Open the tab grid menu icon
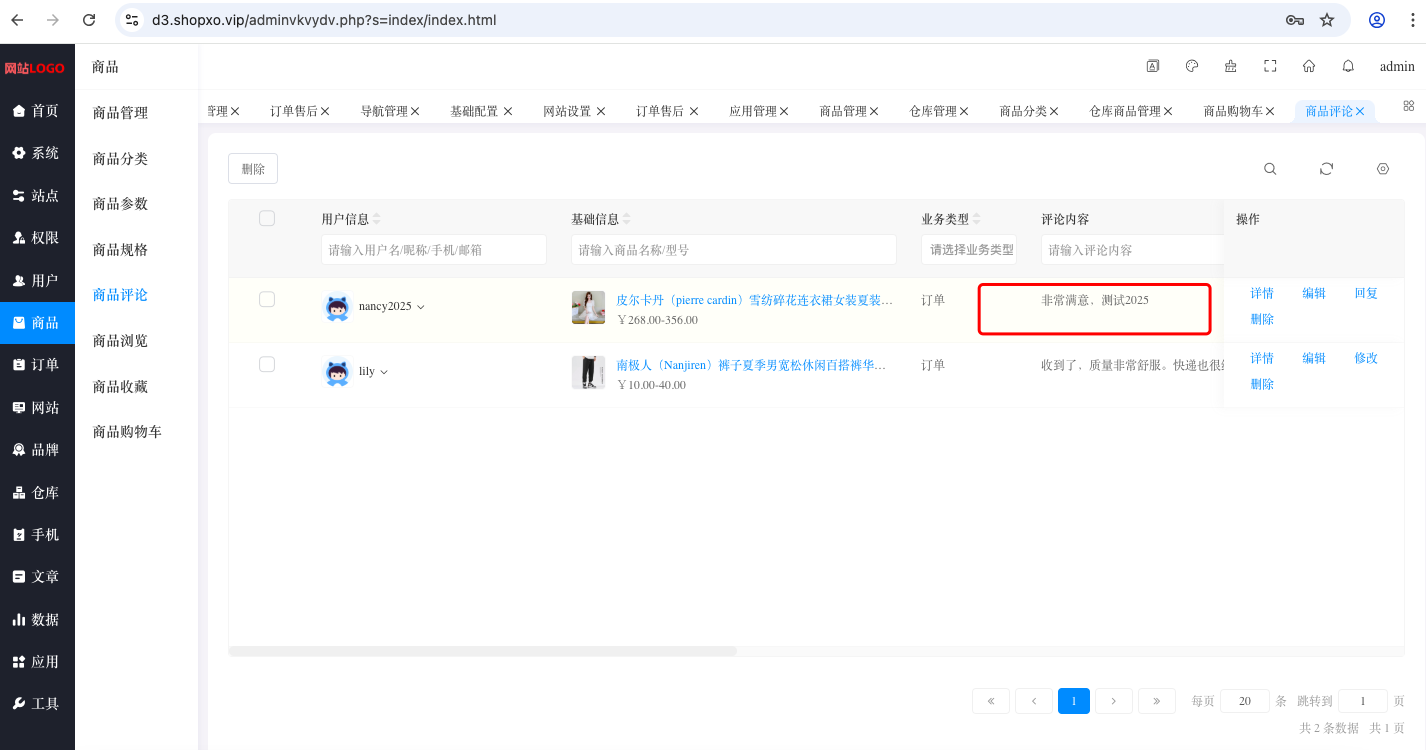1426x750 pixels. [x=1409, y=105]
